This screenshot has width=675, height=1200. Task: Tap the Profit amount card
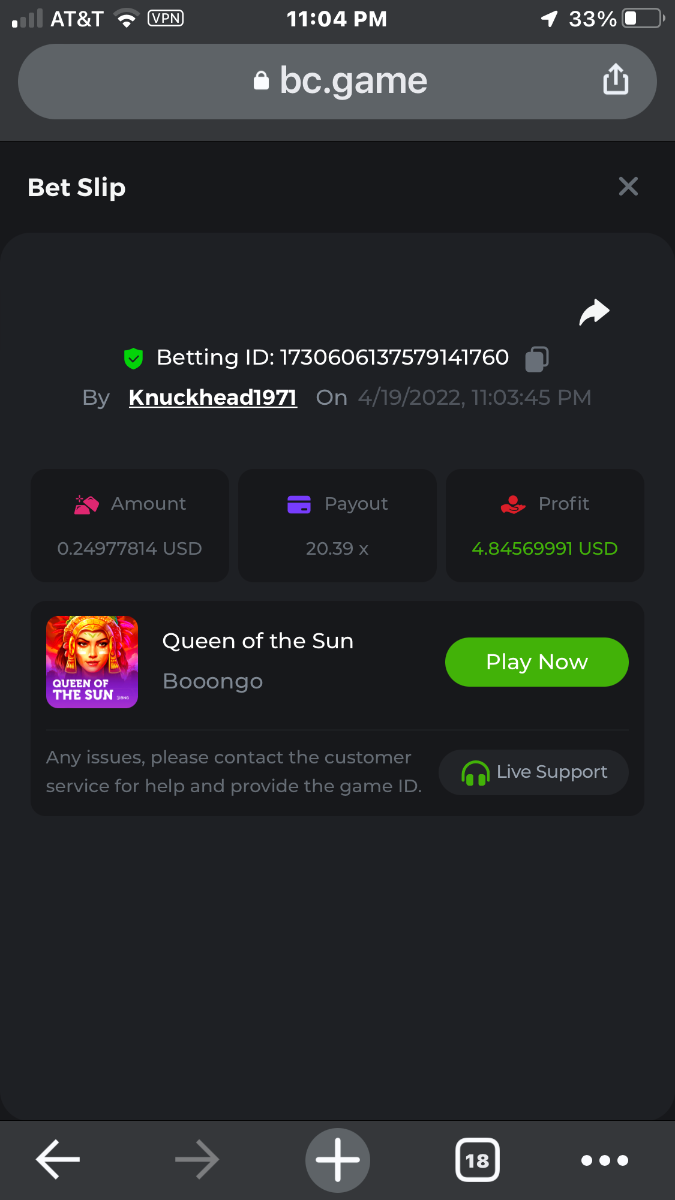[x=545, y=526]
